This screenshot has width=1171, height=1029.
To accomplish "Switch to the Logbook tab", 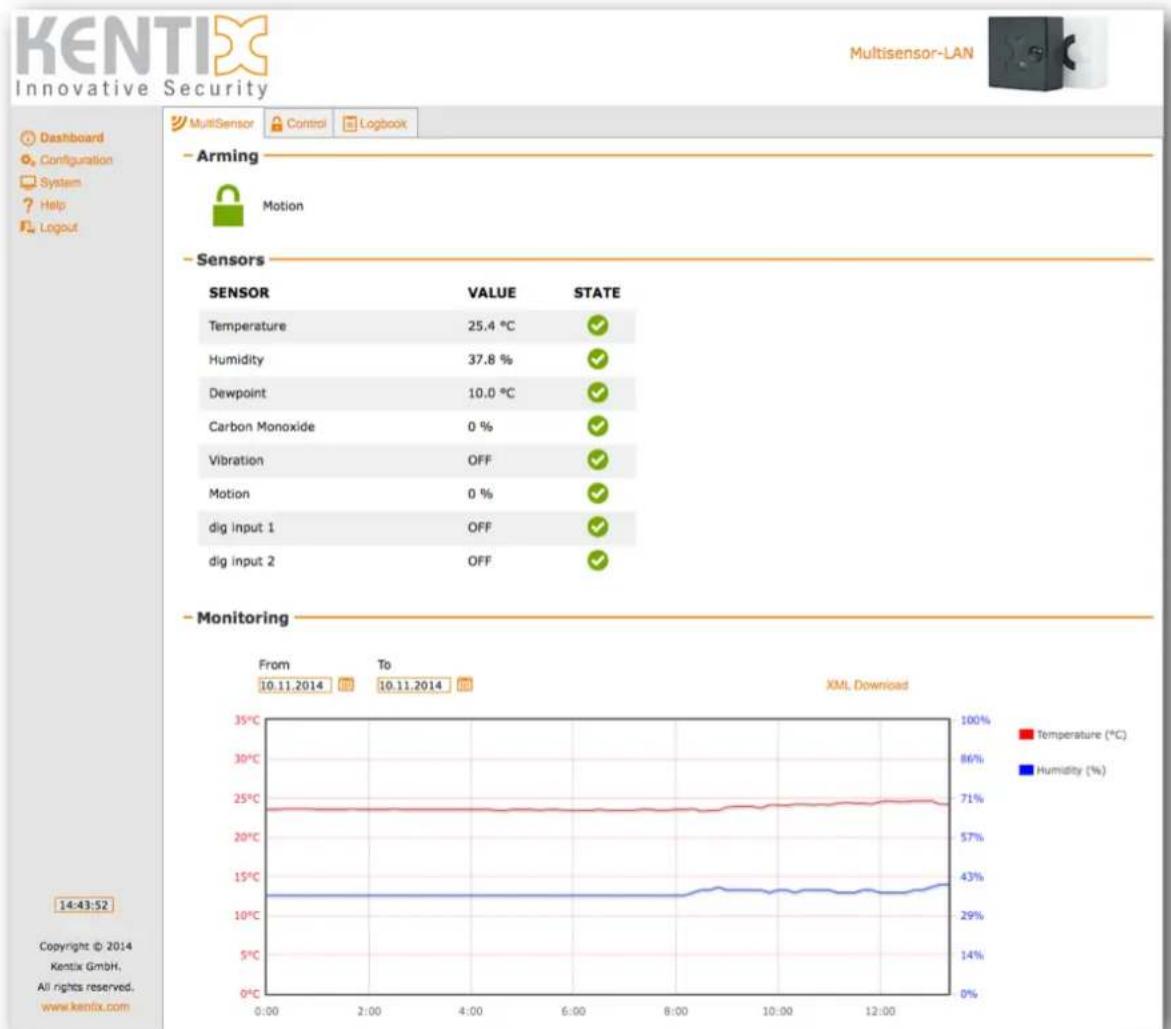I will pyautogui.click(x=376, y=123).
